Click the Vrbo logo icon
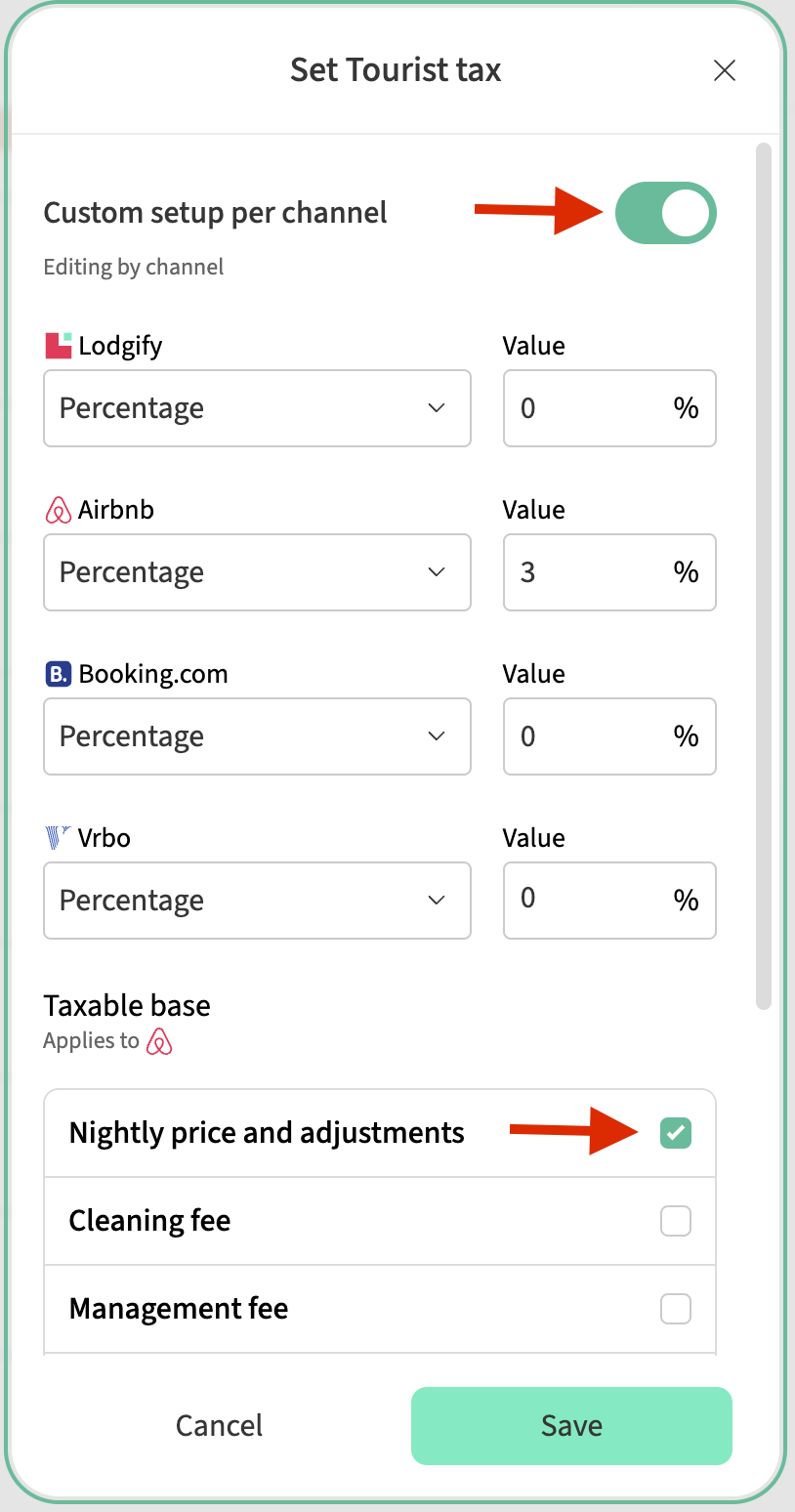795x1512 pixels. tap(59, 838)
